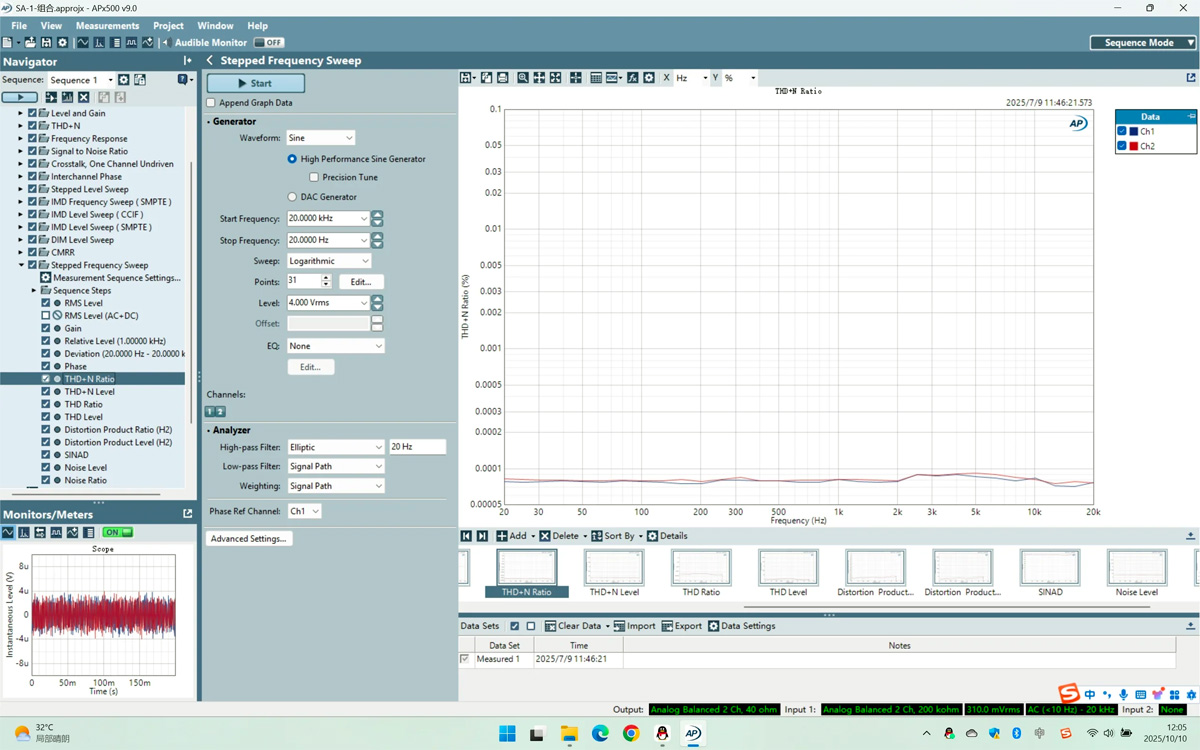Show the data grid table icon

point(596,77)
